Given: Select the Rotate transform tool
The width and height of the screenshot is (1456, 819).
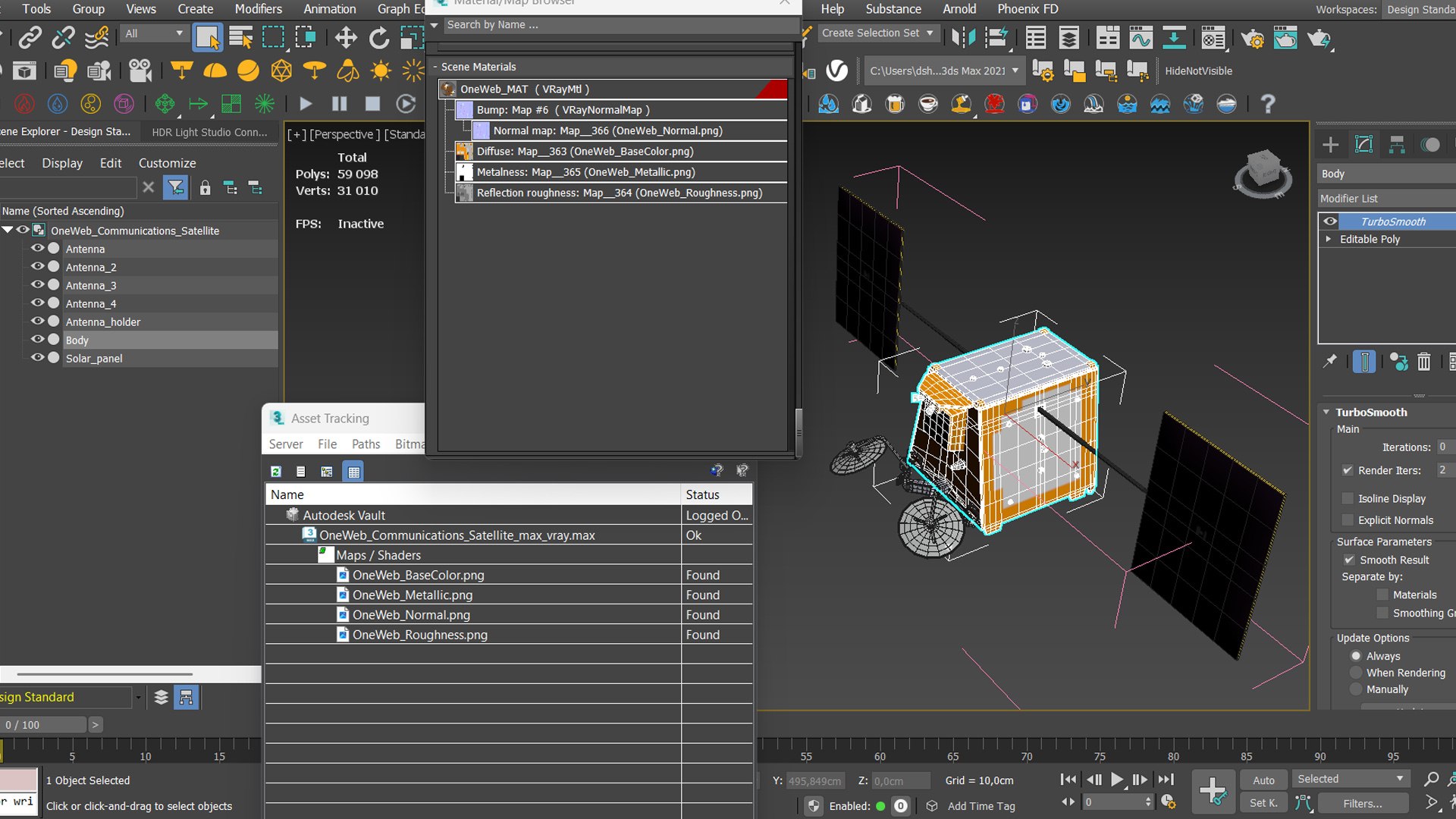Looking at the screenshot, I should [379, 37].
